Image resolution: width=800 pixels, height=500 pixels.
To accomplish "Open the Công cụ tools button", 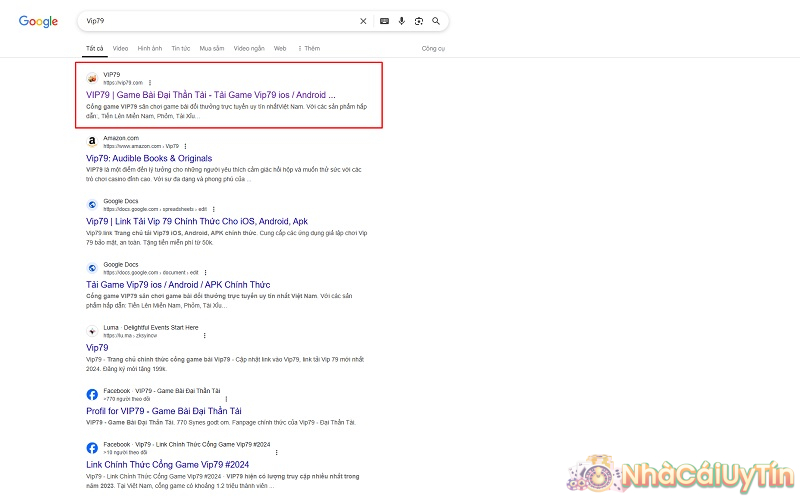I will [433, 48].
